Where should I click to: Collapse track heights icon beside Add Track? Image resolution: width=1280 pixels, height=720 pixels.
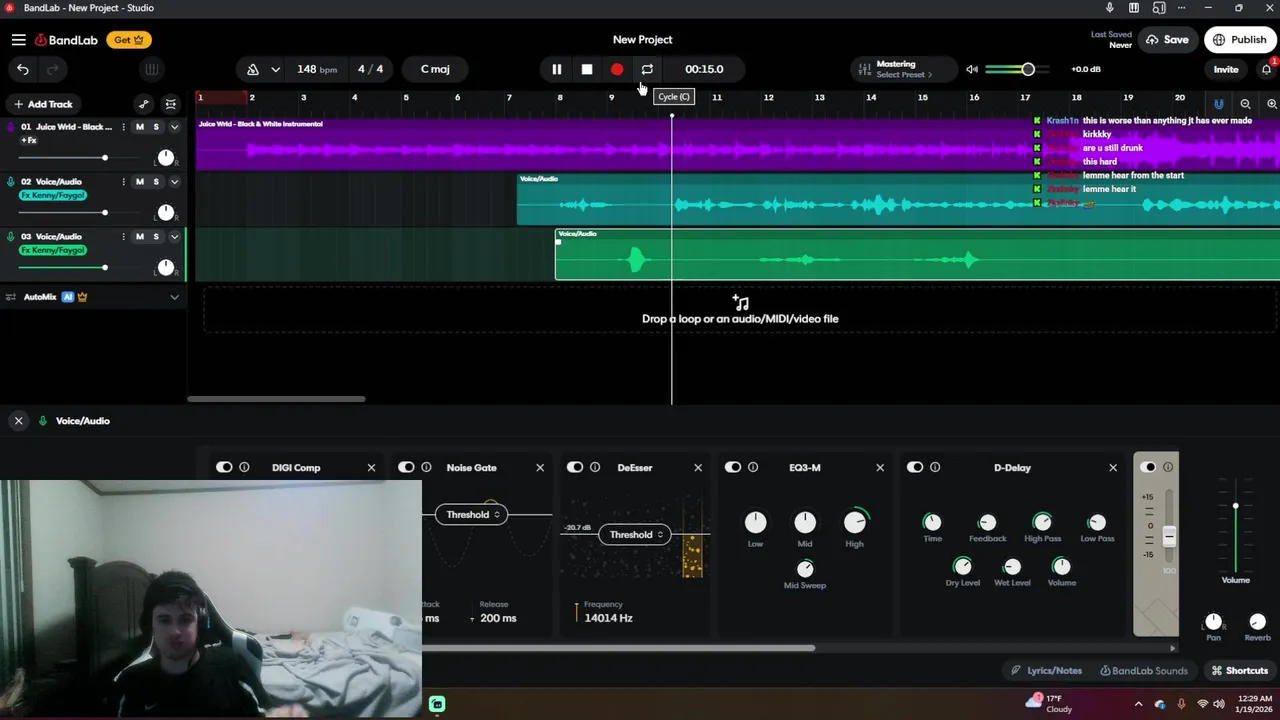171,104
